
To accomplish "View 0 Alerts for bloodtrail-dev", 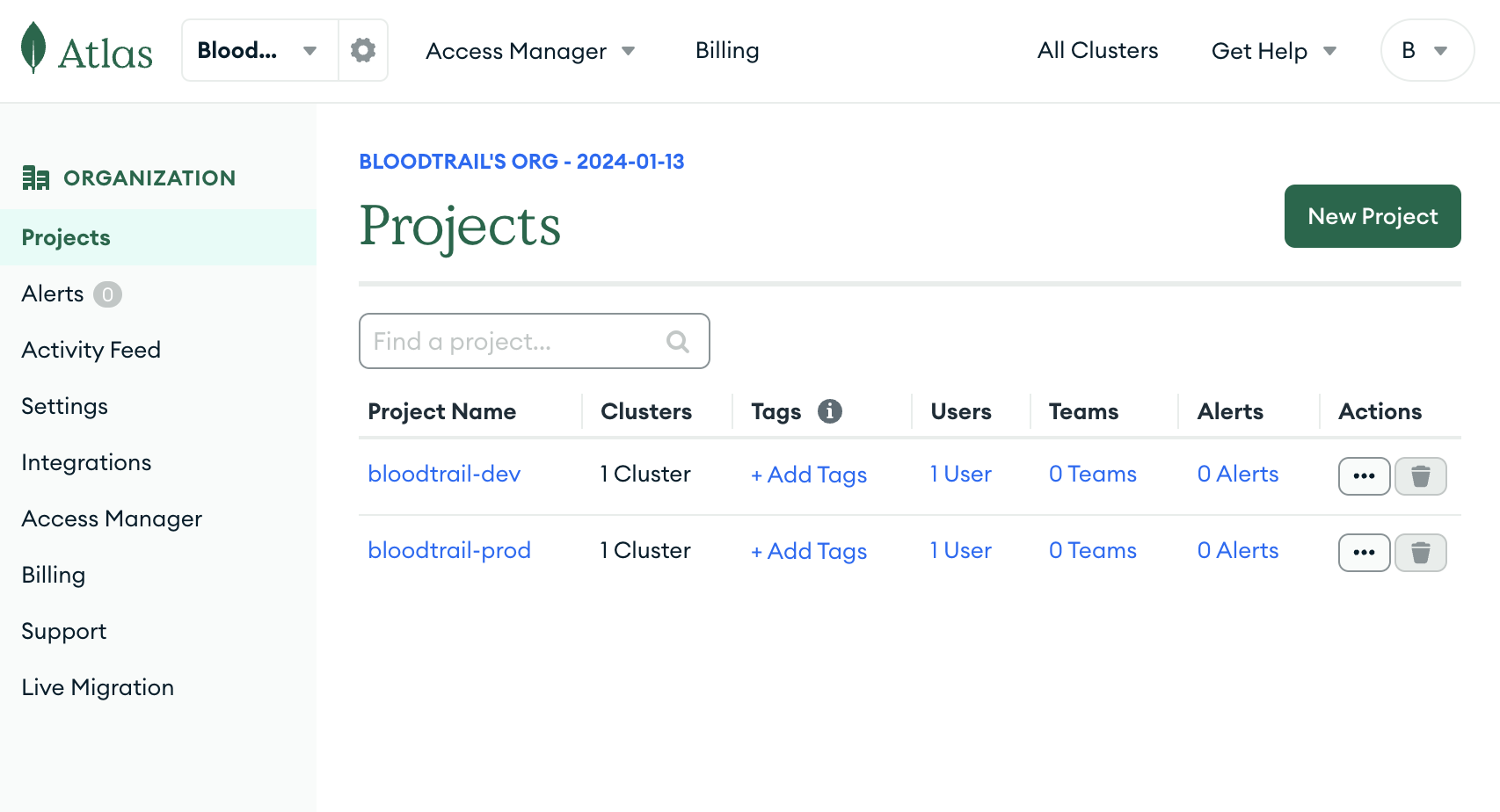I will click(x=1238, y=474).
